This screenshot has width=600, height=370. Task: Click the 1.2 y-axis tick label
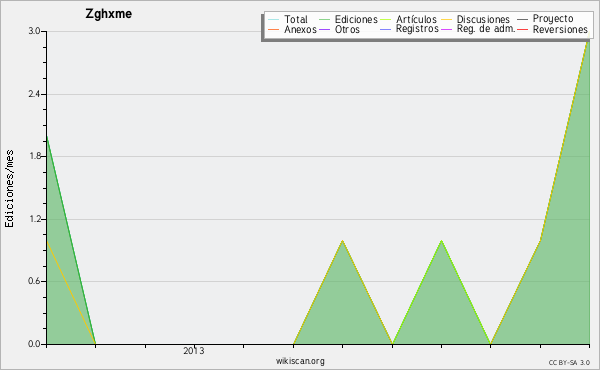(34, 219)
